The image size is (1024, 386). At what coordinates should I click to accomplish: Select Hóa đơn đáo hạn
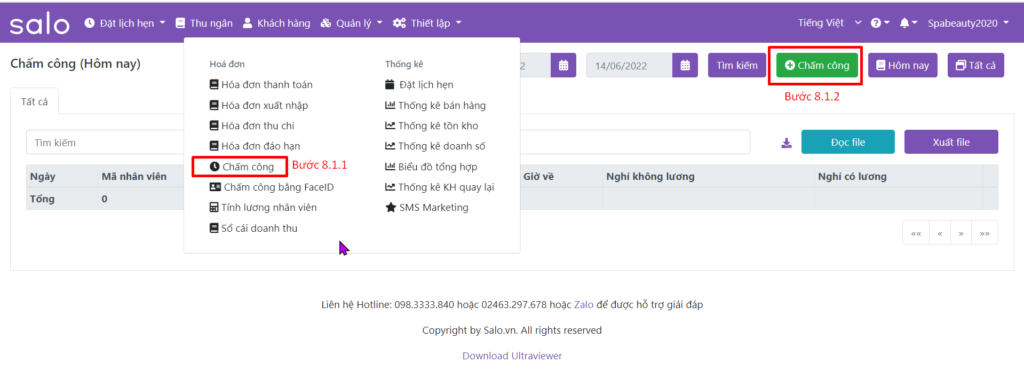pyautogui.click(x=255, y=146)
